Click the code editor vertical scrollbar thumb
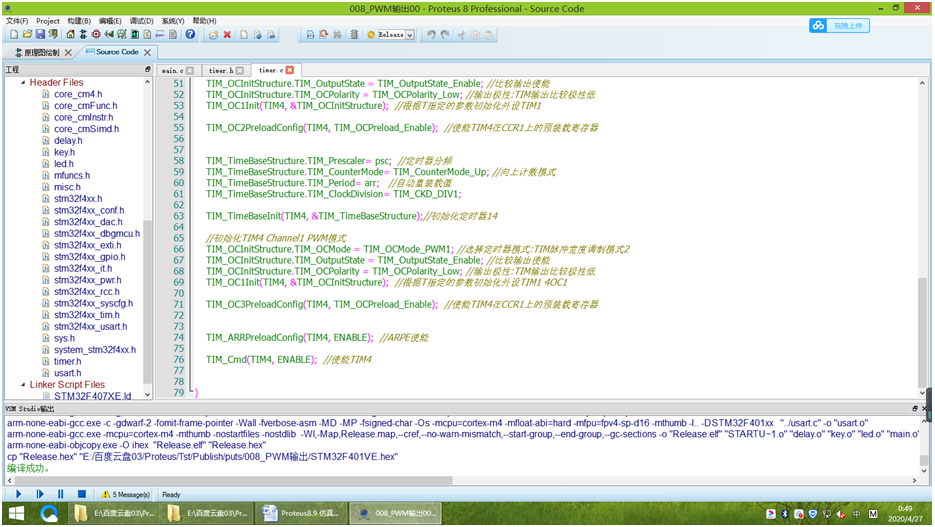Screen dimensions: 935x527 922,333
